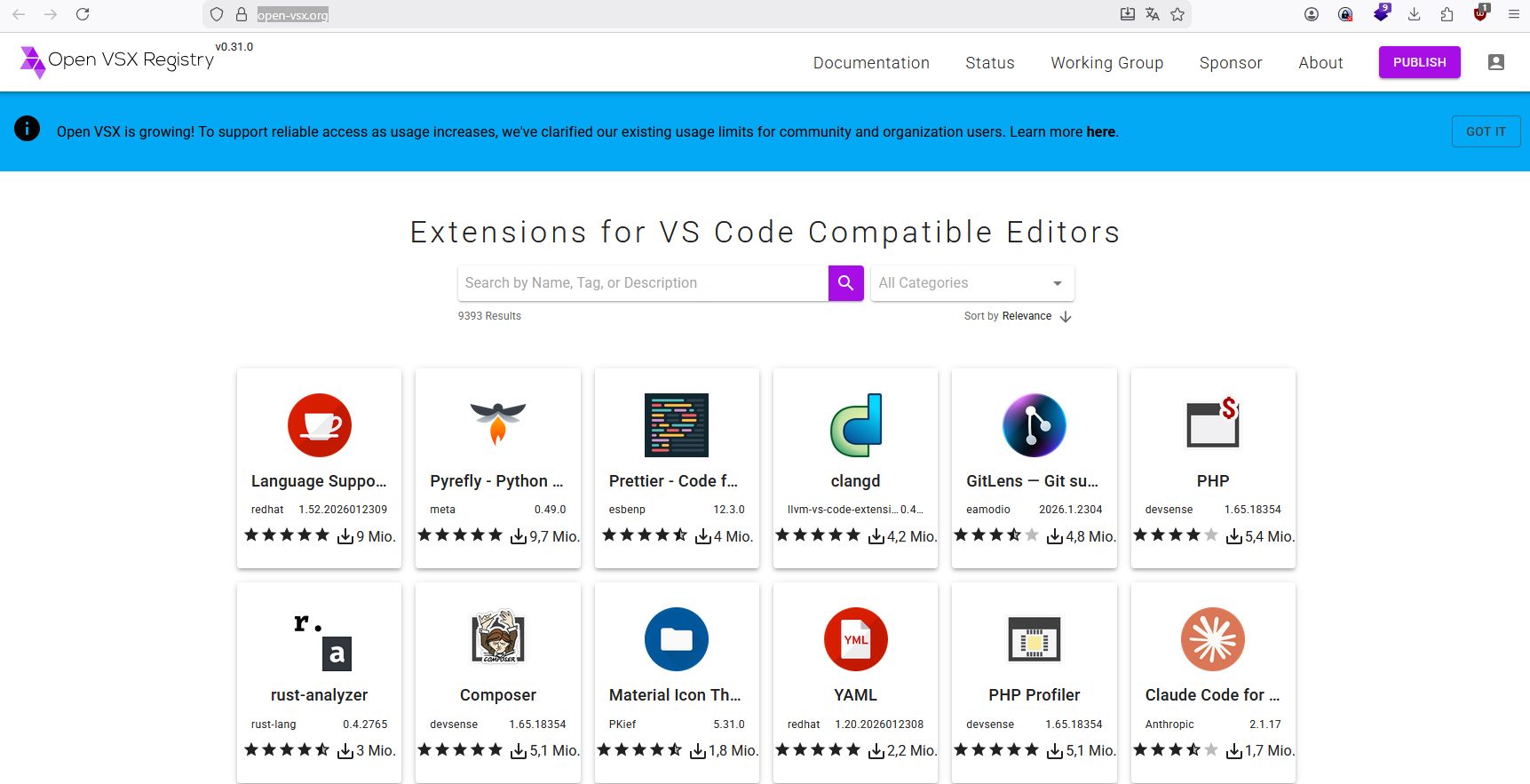Open the user account profile icon
Viewport: 1530px width, 784px height.
1495,62
